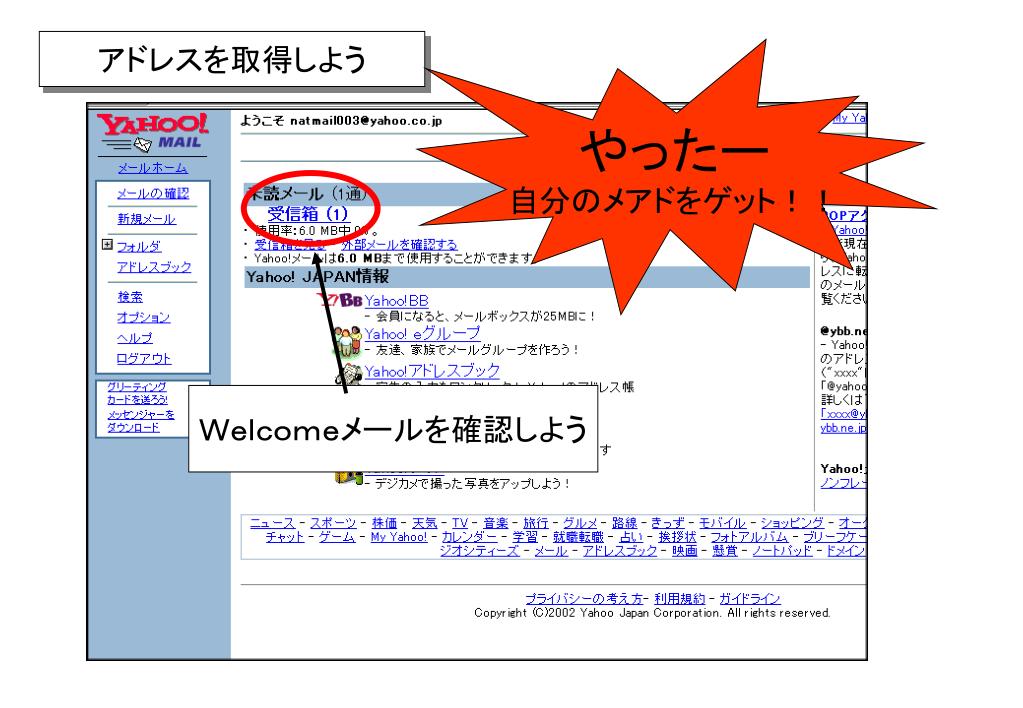The width and height of the screenshot is (1023, 708).
Task: Open the 受信箱 (1) inbox link
Action: pyautogui.click(x=307, y=213)
